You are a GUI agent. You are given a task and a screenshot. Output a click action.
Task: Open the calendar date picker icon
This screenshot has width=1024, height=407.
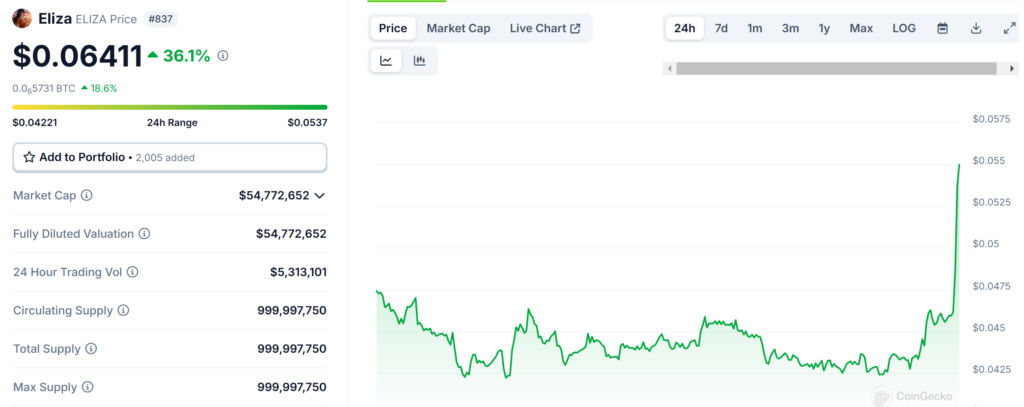coord(942,28)
